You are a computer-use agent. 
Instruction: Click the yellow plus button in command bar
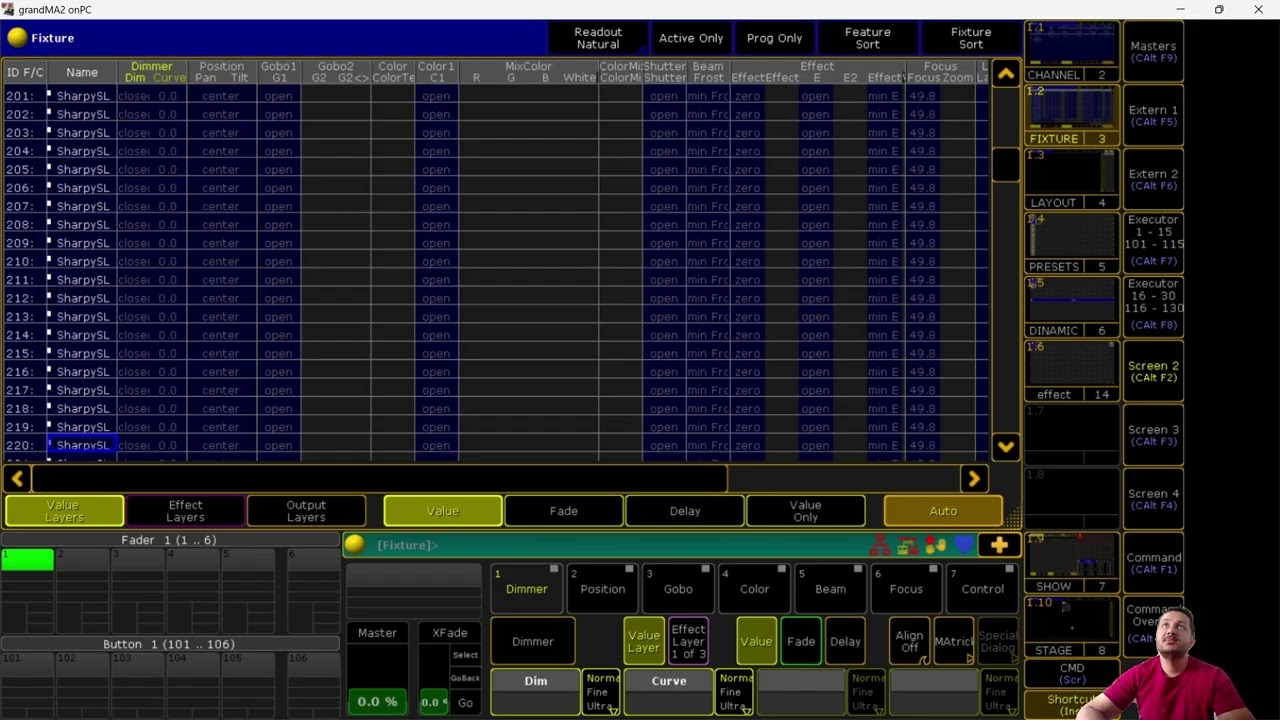(999, 545)
